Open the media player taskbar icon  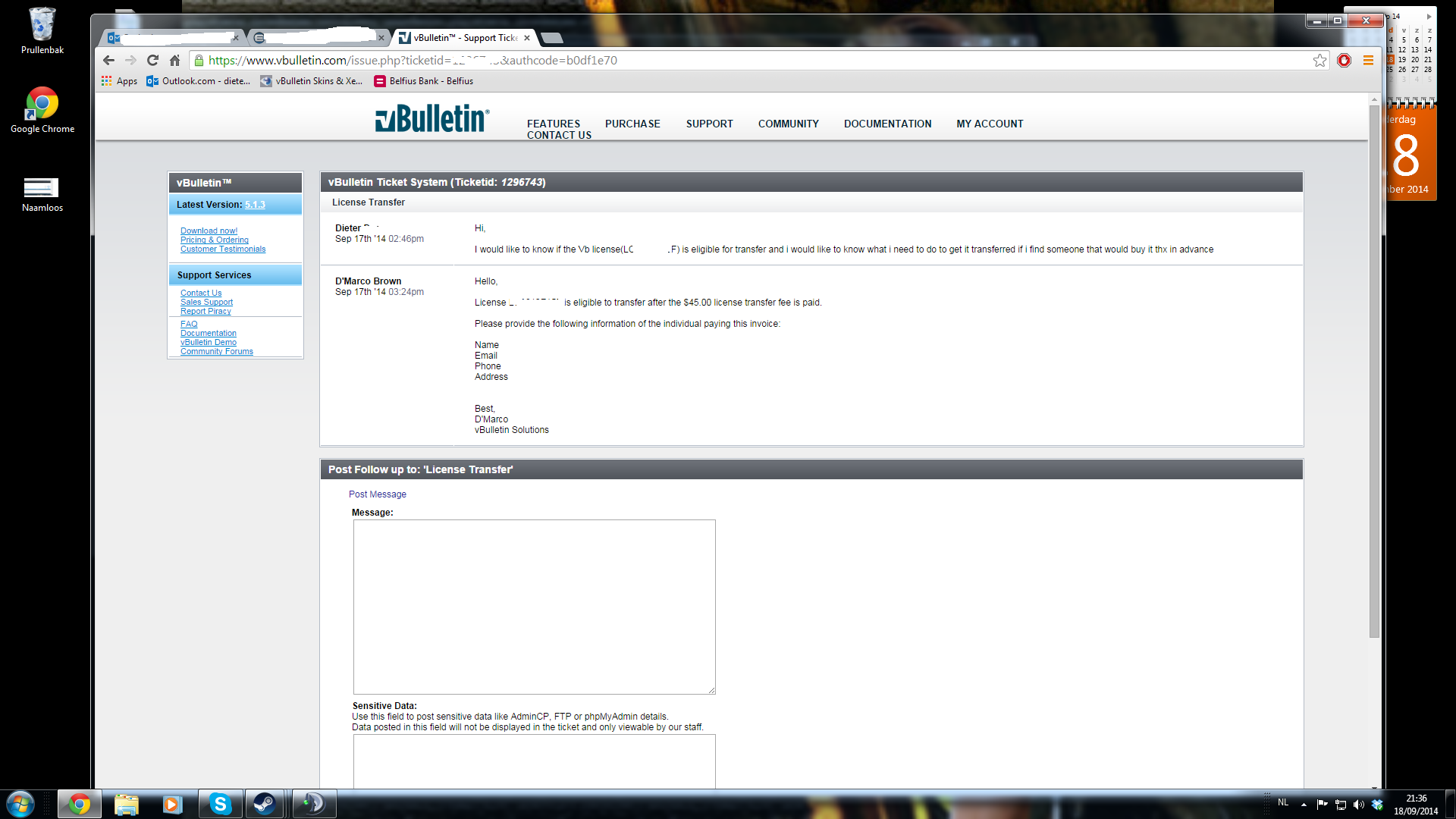point(173,804)
